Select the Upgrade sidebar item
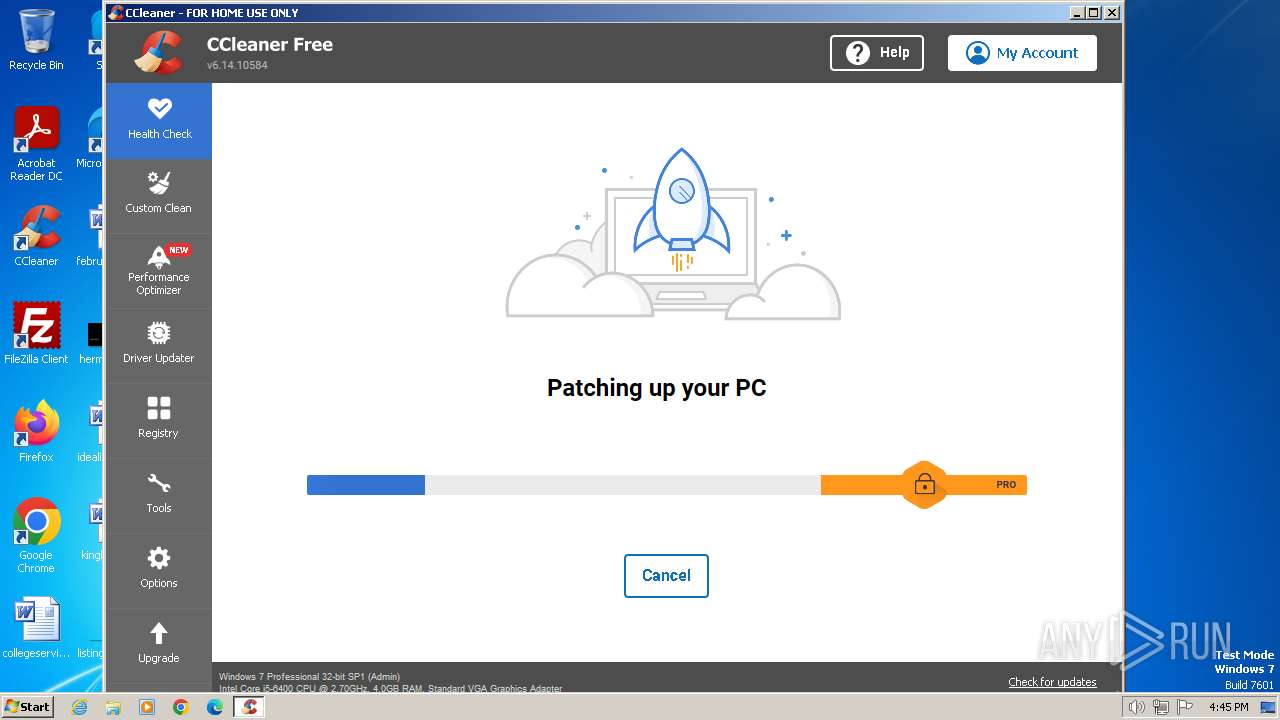 (159, 645)
